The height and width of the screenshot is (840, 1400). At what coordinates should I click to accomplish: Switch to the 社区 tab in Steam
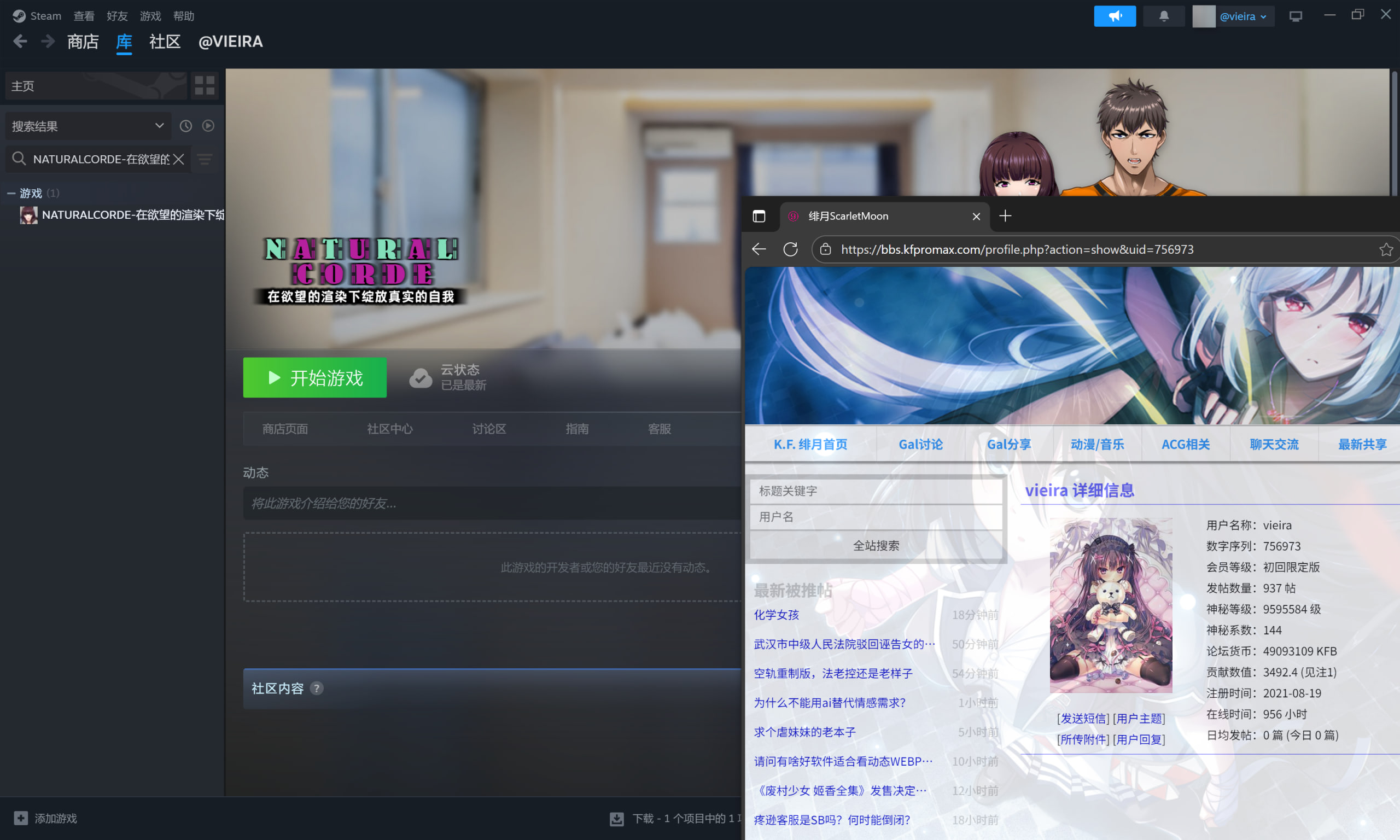(x=164, y=42)
